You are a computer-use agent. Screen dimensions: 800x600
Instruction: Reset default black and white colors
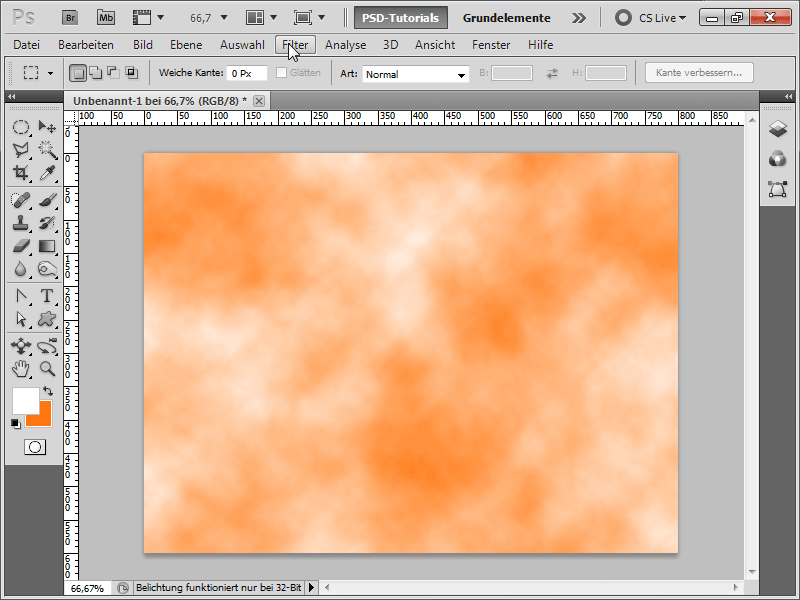pyautogui.click(x=16, y=423)
